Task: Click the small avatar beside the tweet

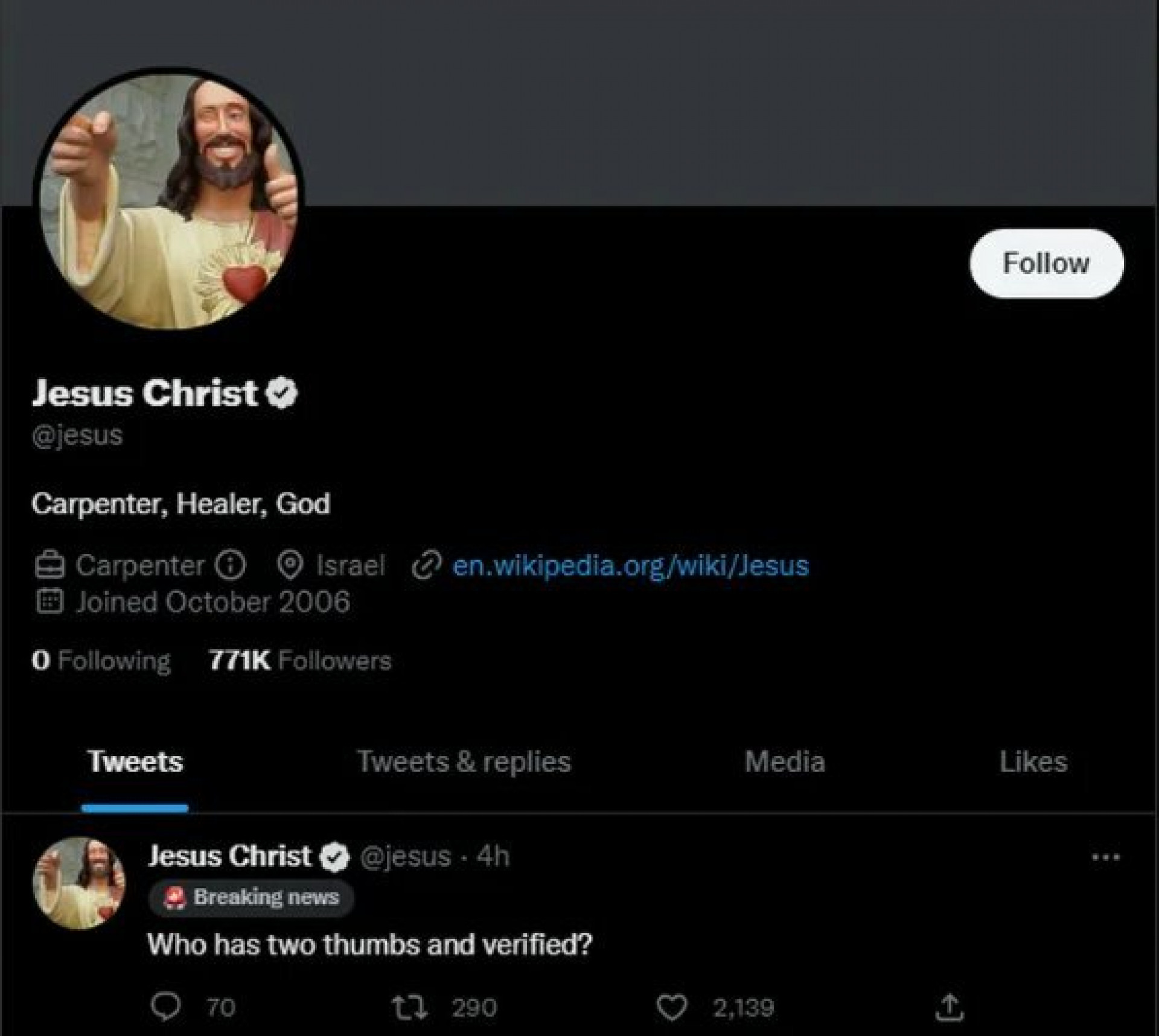Action: 79,882
